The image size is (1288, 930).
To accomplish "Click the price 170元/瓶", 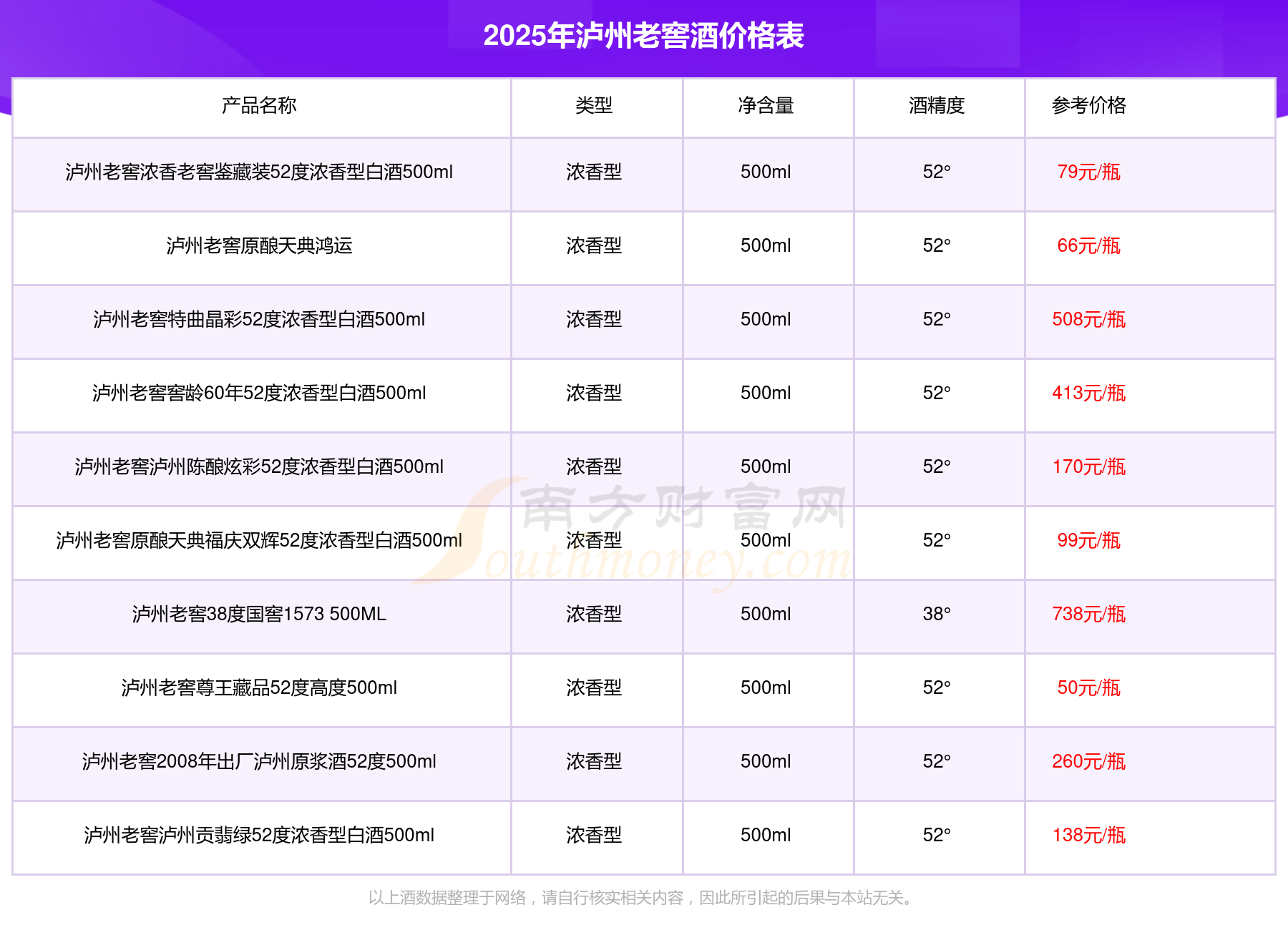I will tap(1088, 466).
